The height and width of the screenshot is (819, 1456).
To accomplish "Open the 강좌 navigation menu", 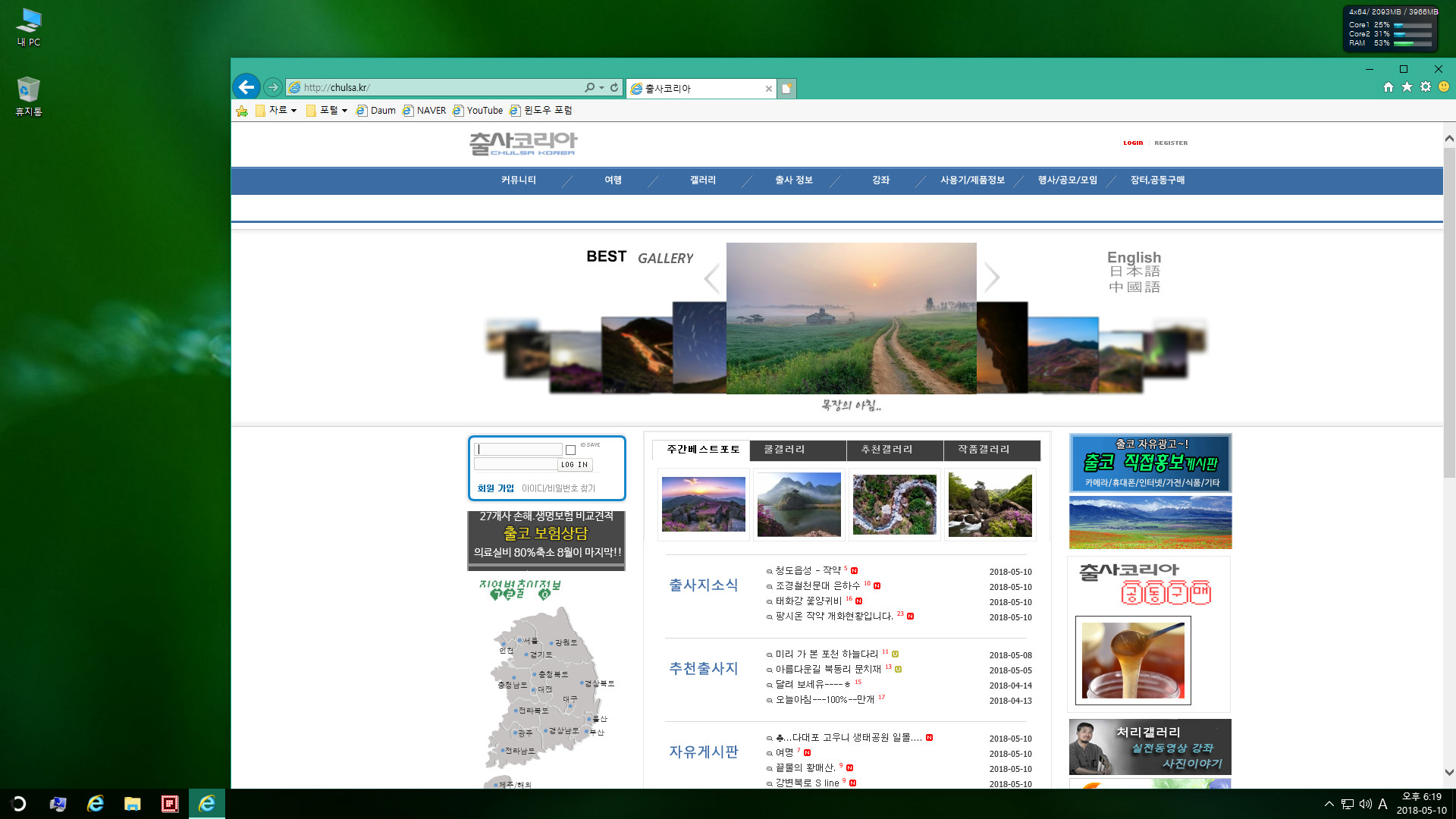I will [880, 180].
